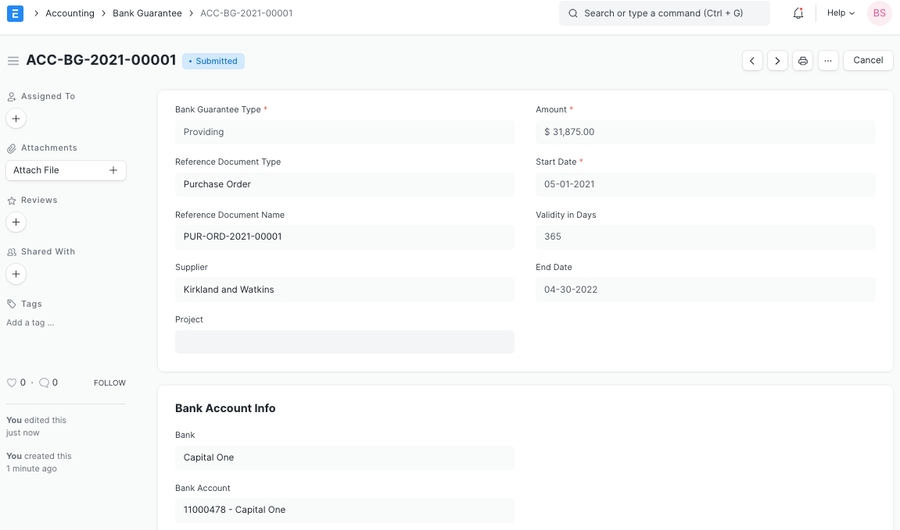Go to previous document arrow
900x530 pixels.
click(752, 61)
